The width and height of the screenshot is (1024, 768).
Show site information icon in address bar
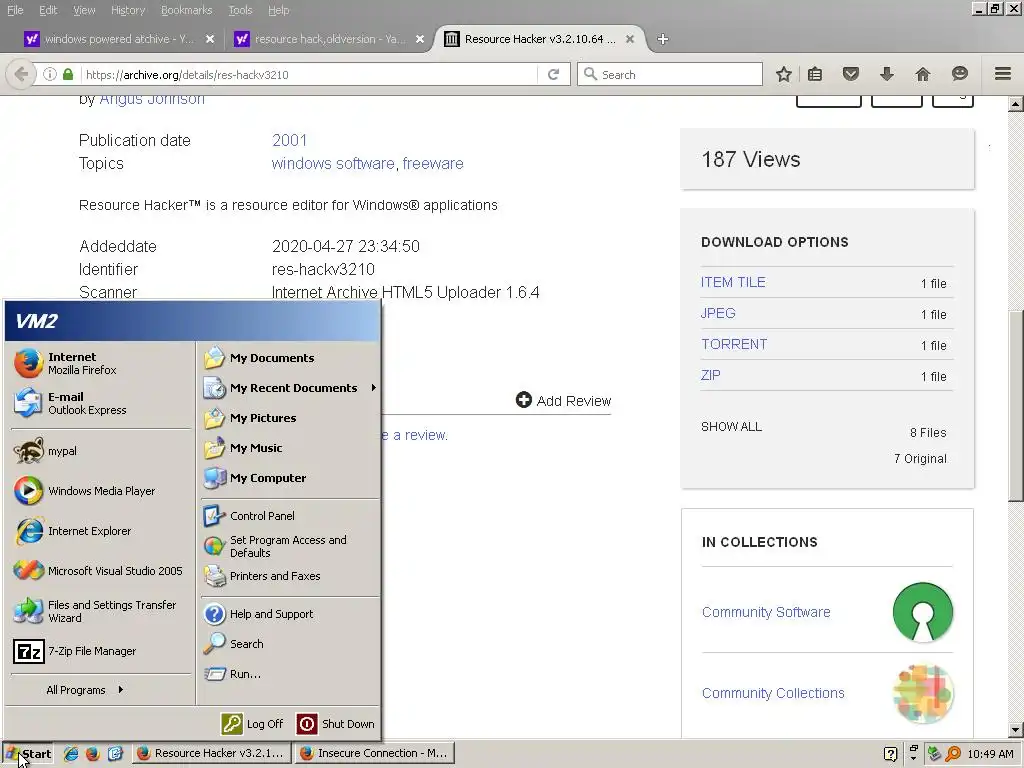pyautogui.click(x=49, y=74)
